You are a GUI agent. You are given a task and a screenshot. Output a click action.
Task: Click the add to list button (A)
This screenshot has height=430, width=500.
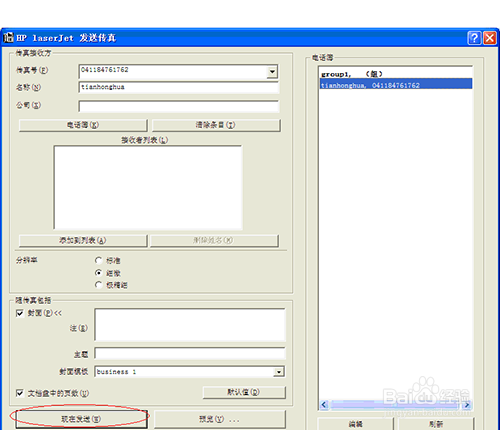point(83,241)
